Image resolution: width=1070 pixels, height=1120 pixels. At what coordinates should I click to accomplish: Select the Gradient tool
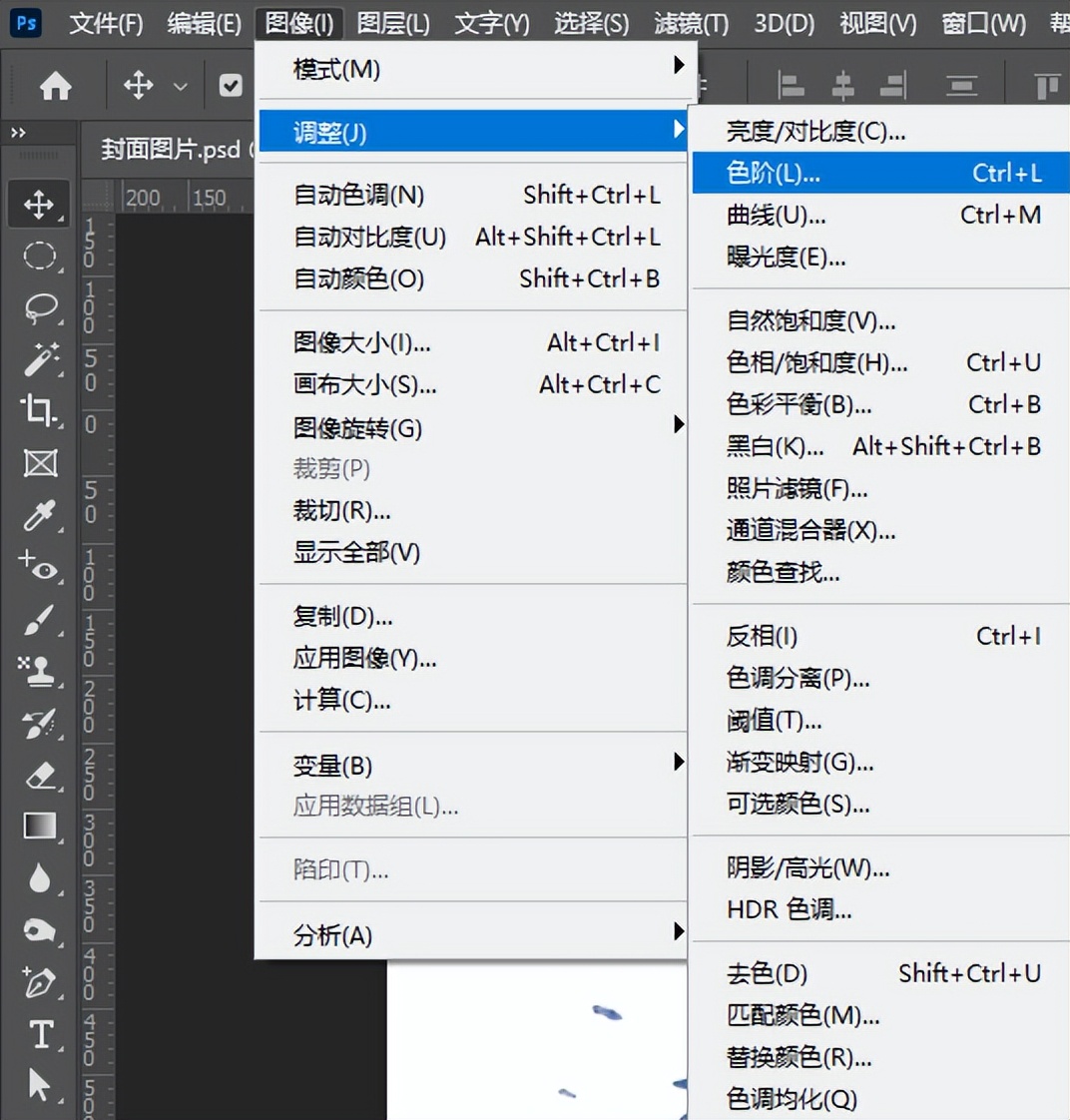tap(40, 826)
